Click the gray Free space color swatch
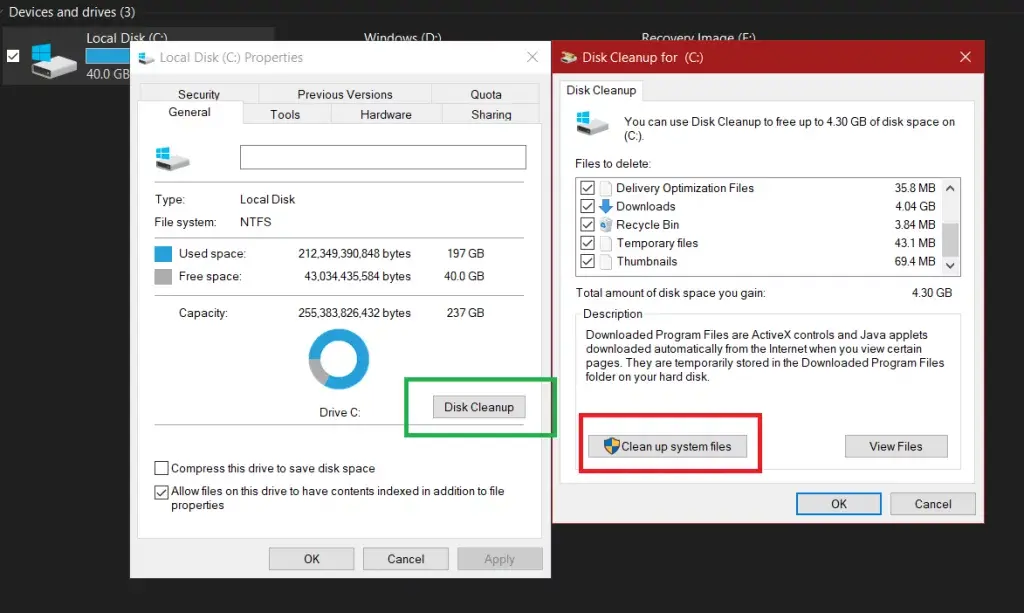The height and width of the screenshot is (613, 1024). (x=163, y=276)
